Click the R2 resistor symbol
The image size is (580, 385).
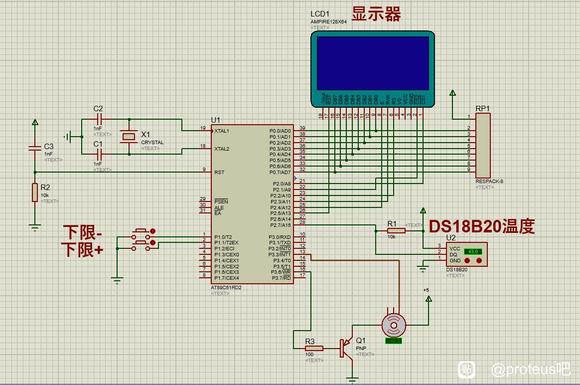35,192
